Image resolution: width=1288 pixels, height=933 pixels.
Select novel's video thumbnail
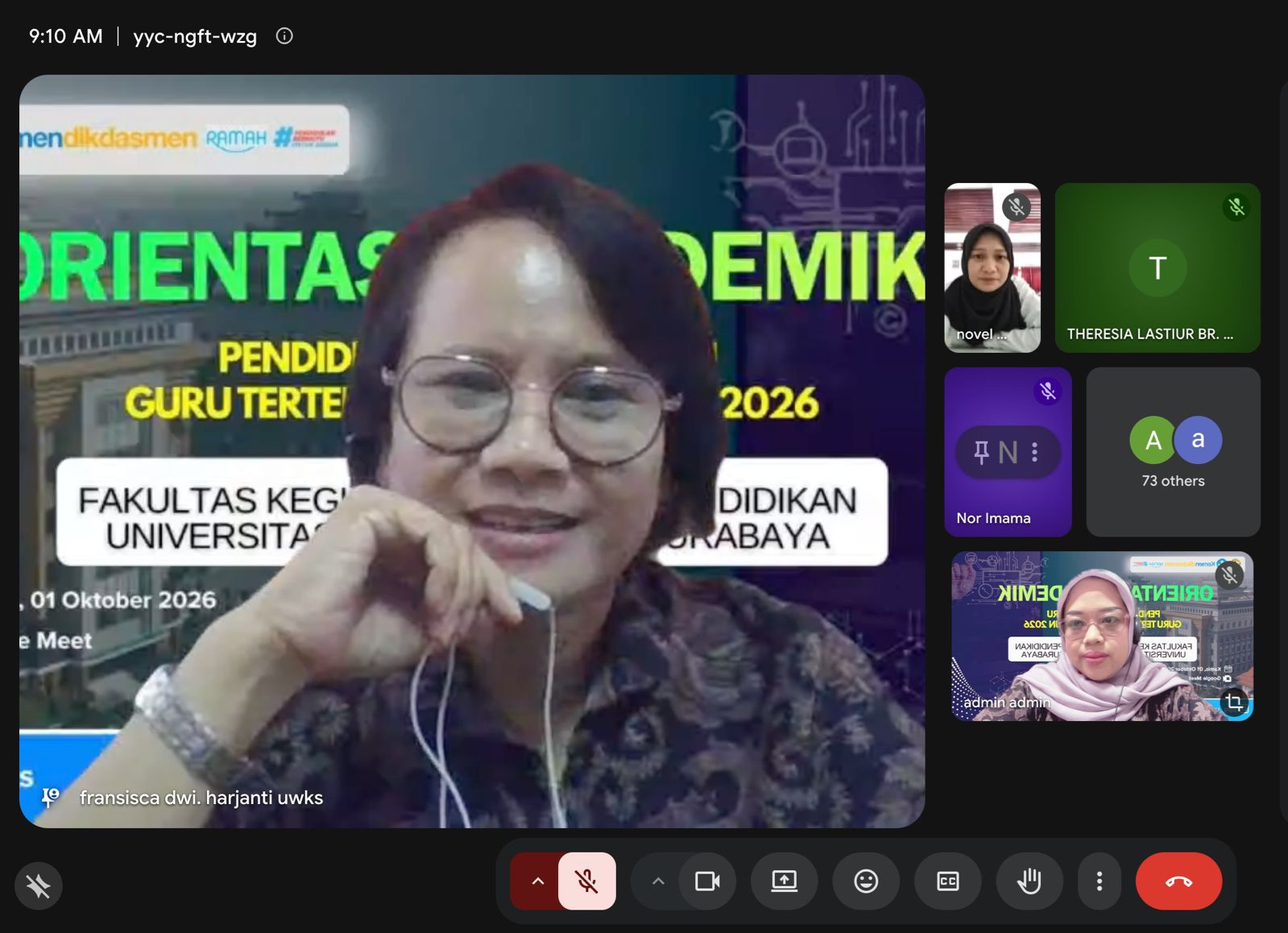pos(992,267)
